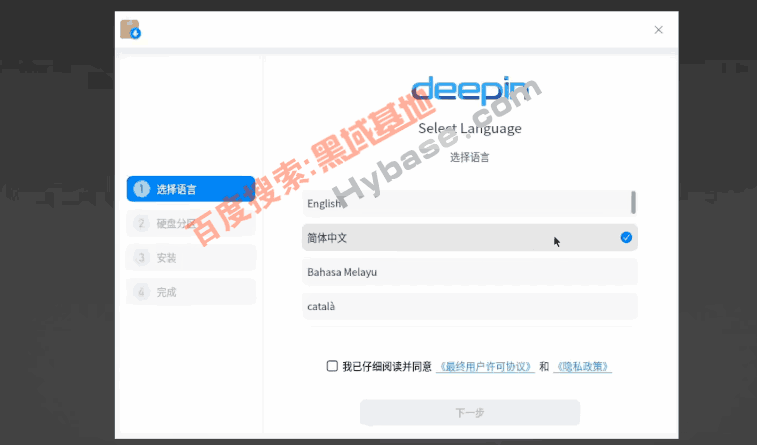Click the installer package icon in title bar

(130, 29)
